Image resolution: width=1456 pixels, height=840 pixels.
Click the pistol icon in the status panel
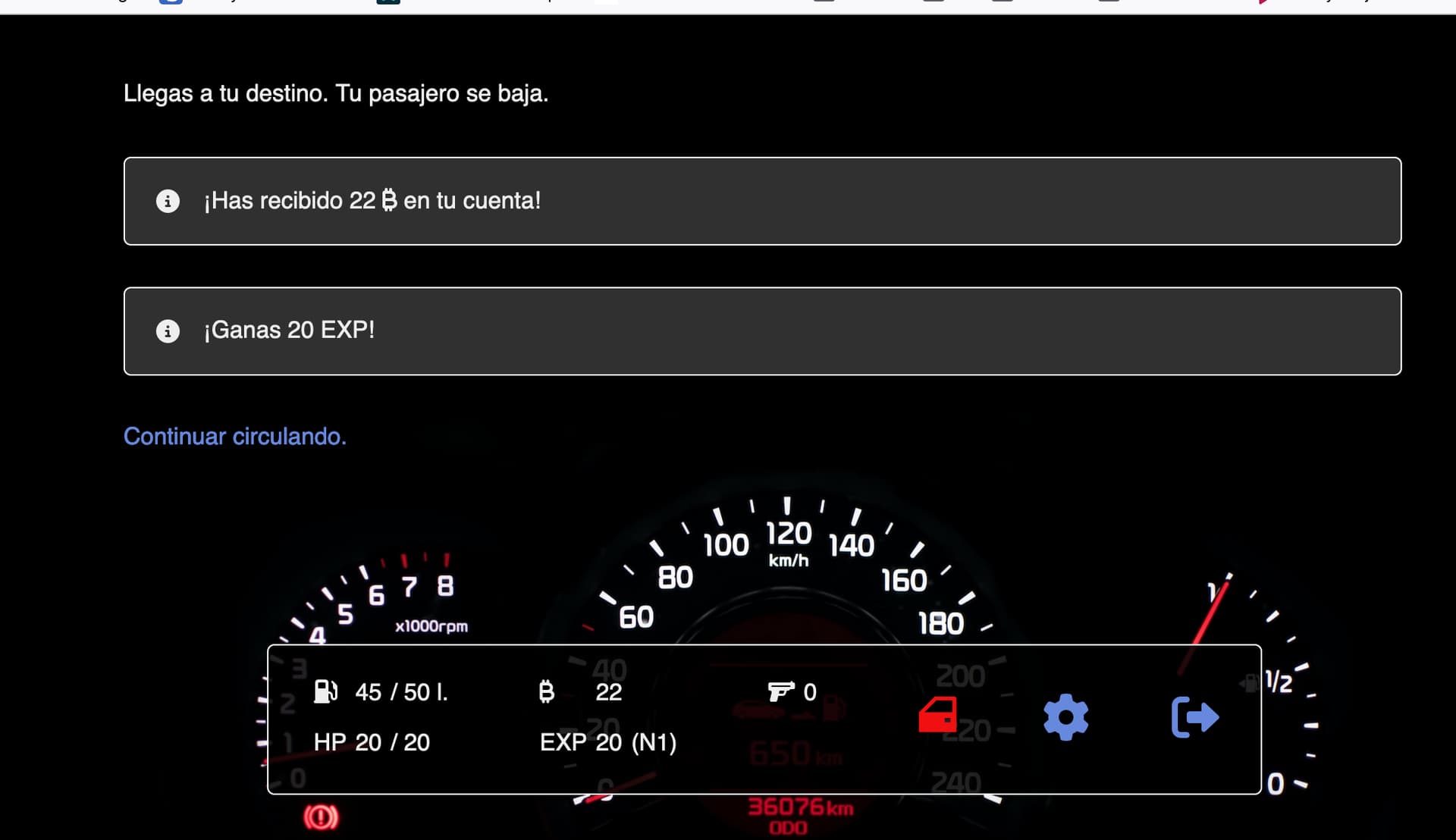click(780, 691)
